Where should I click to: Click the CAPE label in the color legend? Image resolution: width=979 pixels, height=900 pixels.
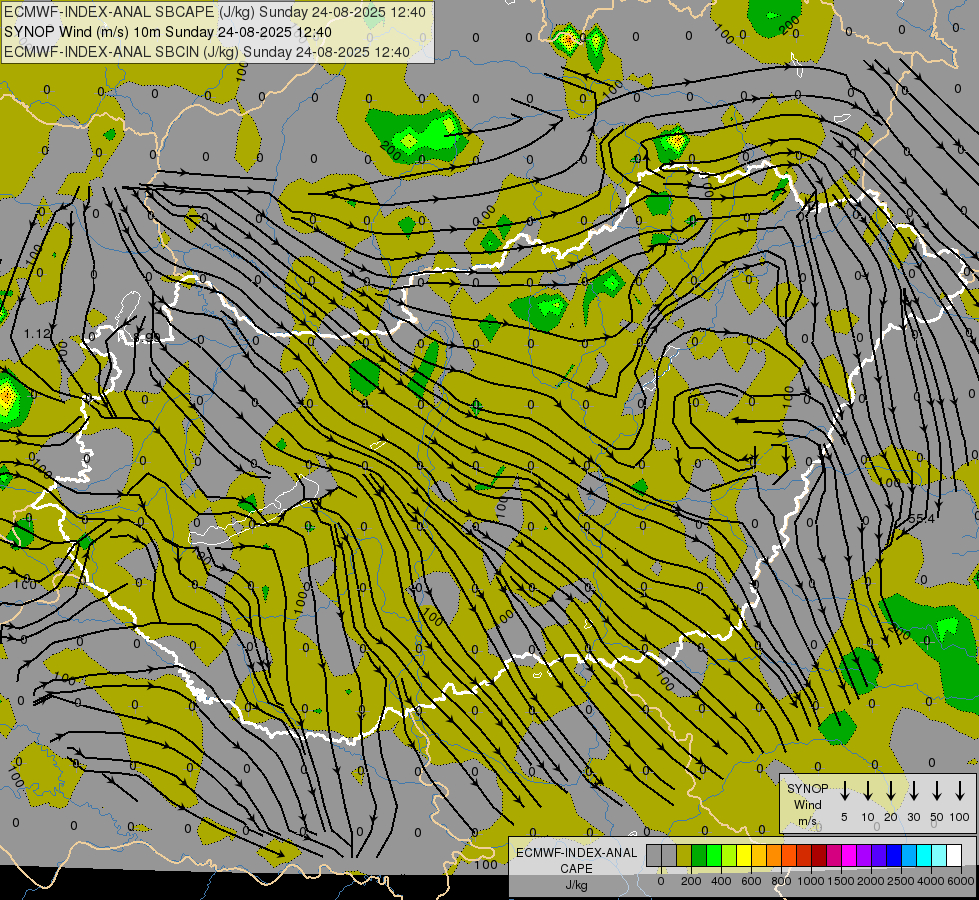(x=576, y=869)
